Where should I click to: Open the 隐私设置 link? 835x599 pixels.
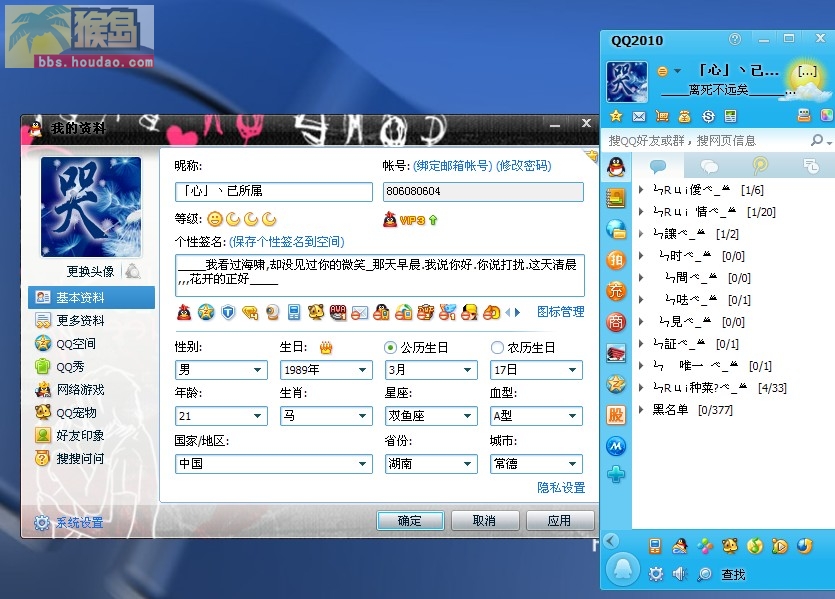click(x=561, y=487)
